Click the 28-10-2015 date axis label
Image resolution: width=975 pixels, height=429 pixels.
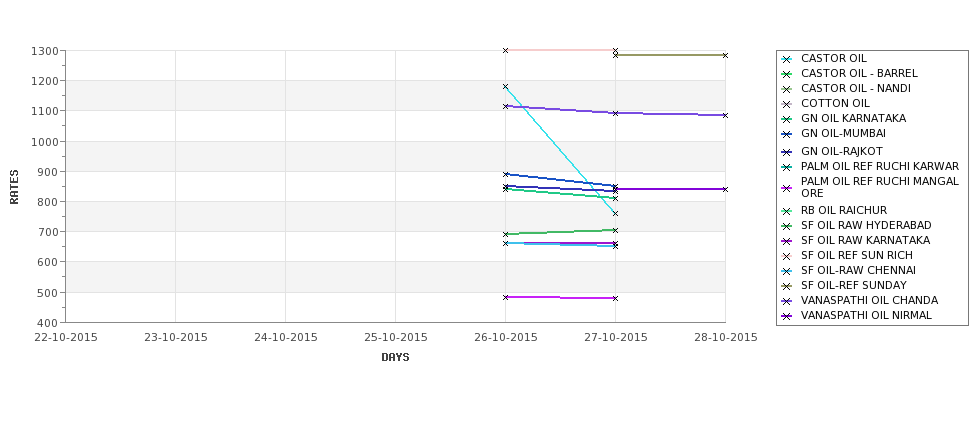coord(726,338)
